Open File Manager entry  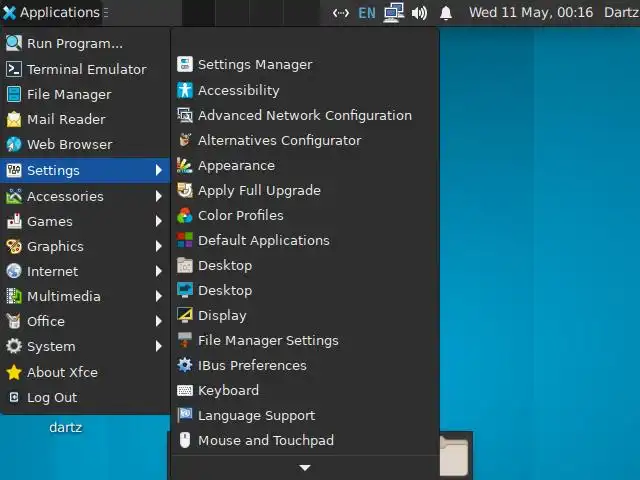85,94
